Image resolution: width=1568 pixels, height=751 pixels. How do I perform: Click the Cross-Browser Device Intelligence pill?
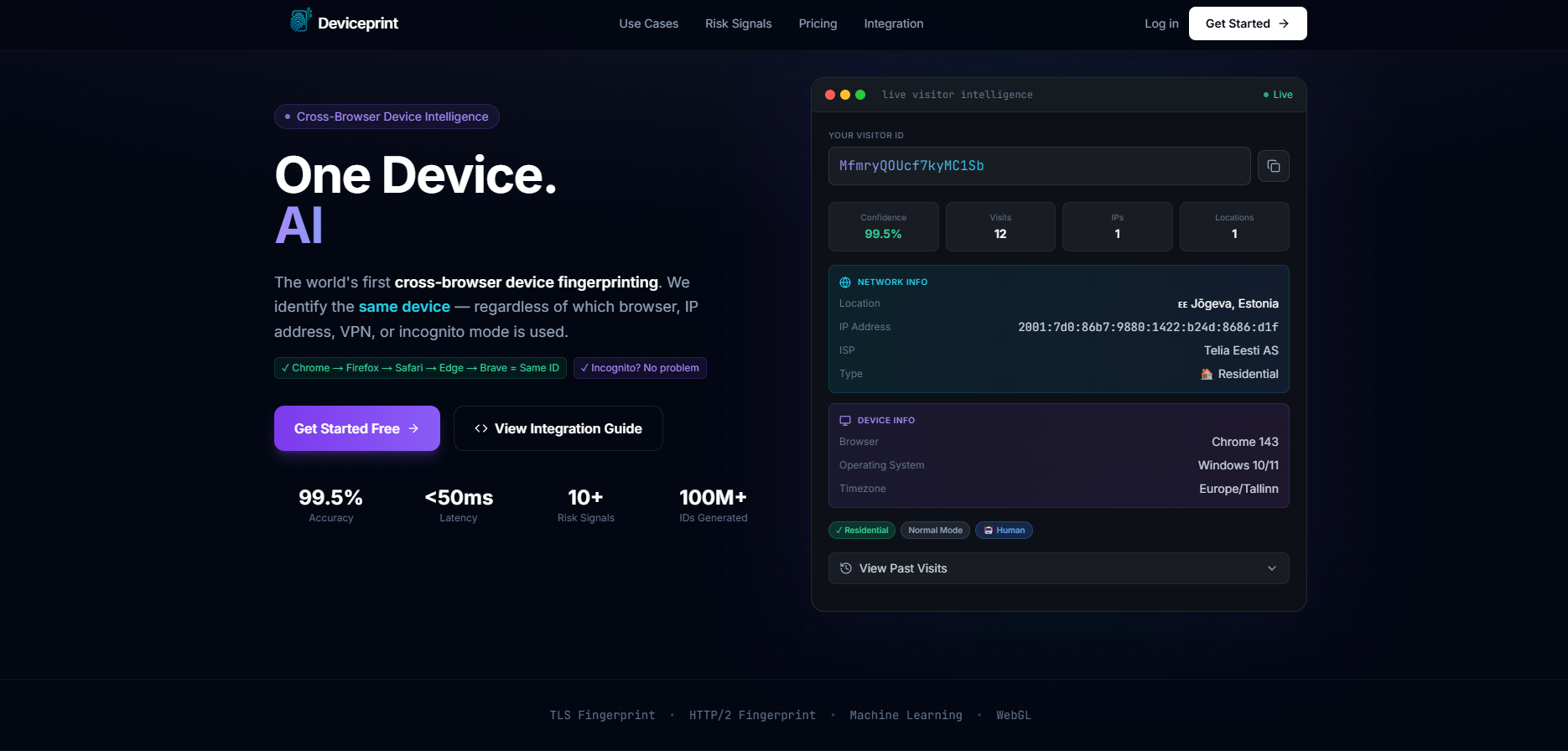click(387, 117)
